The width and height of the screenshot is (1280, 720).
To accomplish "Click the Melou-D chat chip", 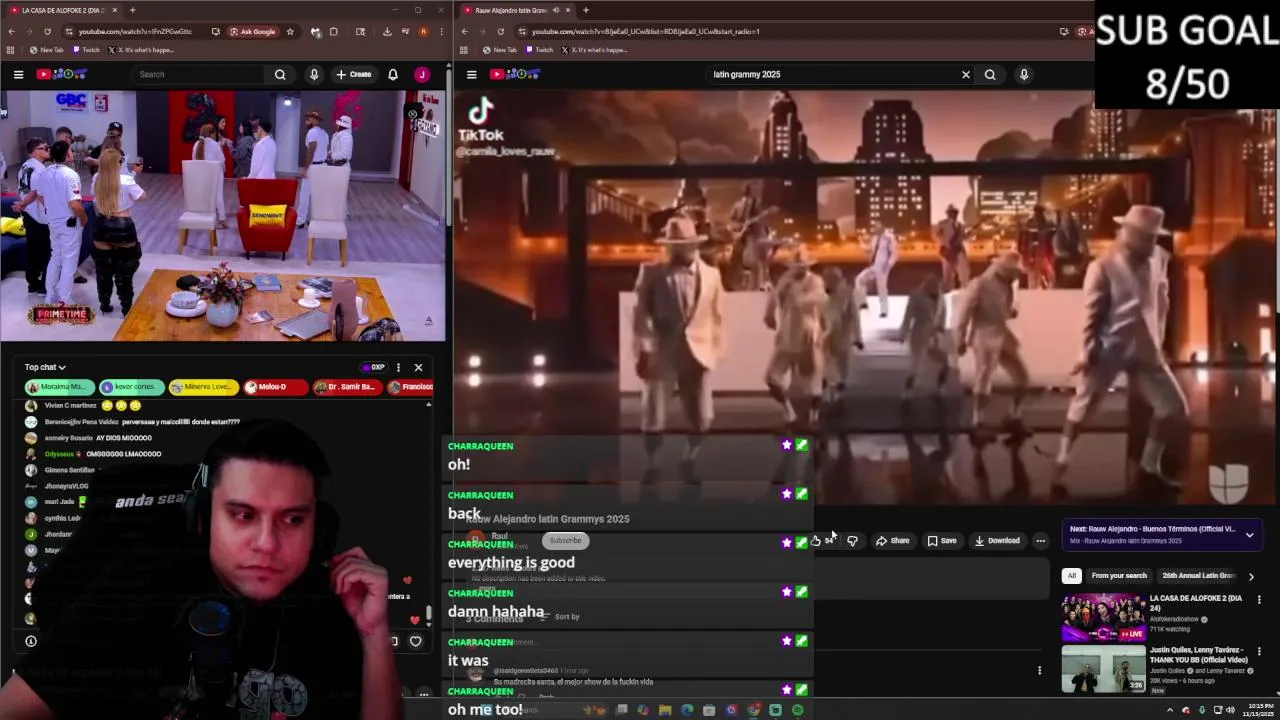I will [x=274, y=387].
